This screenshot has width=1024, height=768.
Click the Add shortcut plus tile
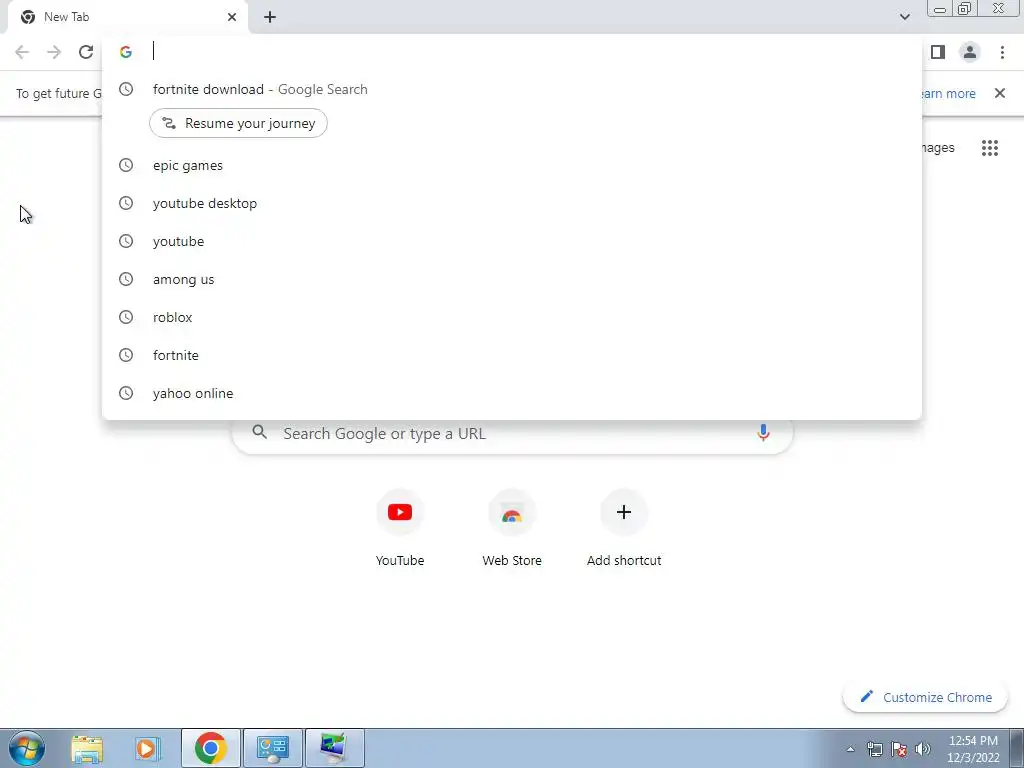624,529
